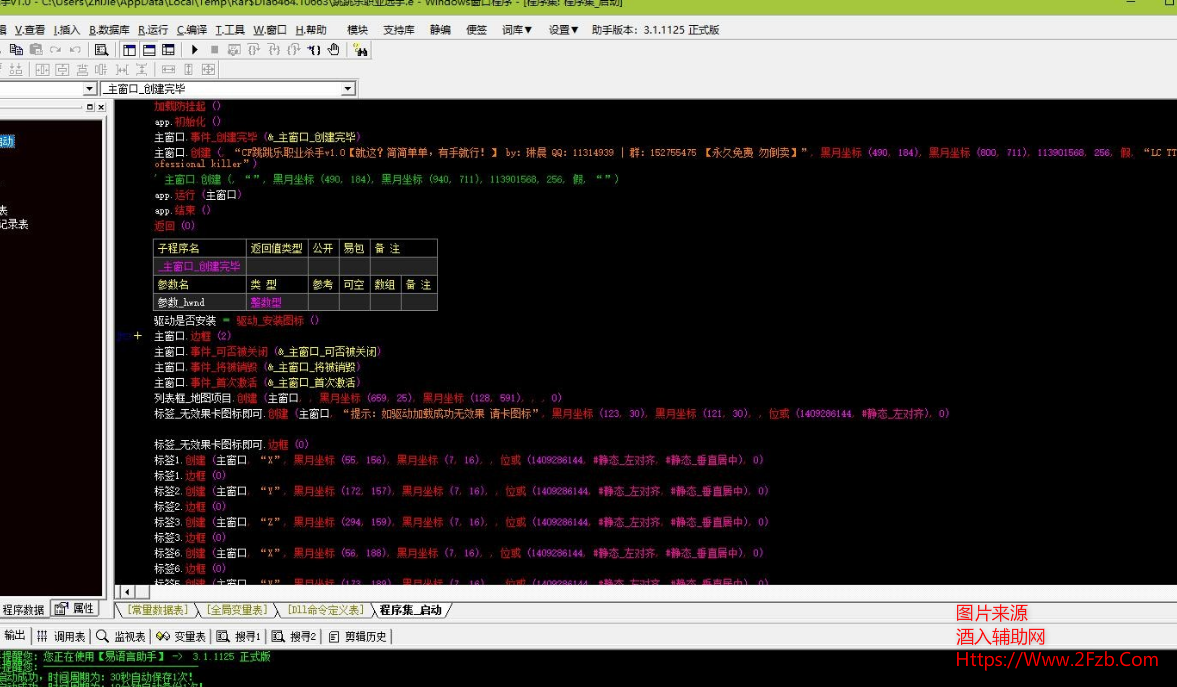The height and width of the screenshot is (687, 1177).
Task: Click the braces breakpoint toolbar icon
Action: click(x=314, y=49)
